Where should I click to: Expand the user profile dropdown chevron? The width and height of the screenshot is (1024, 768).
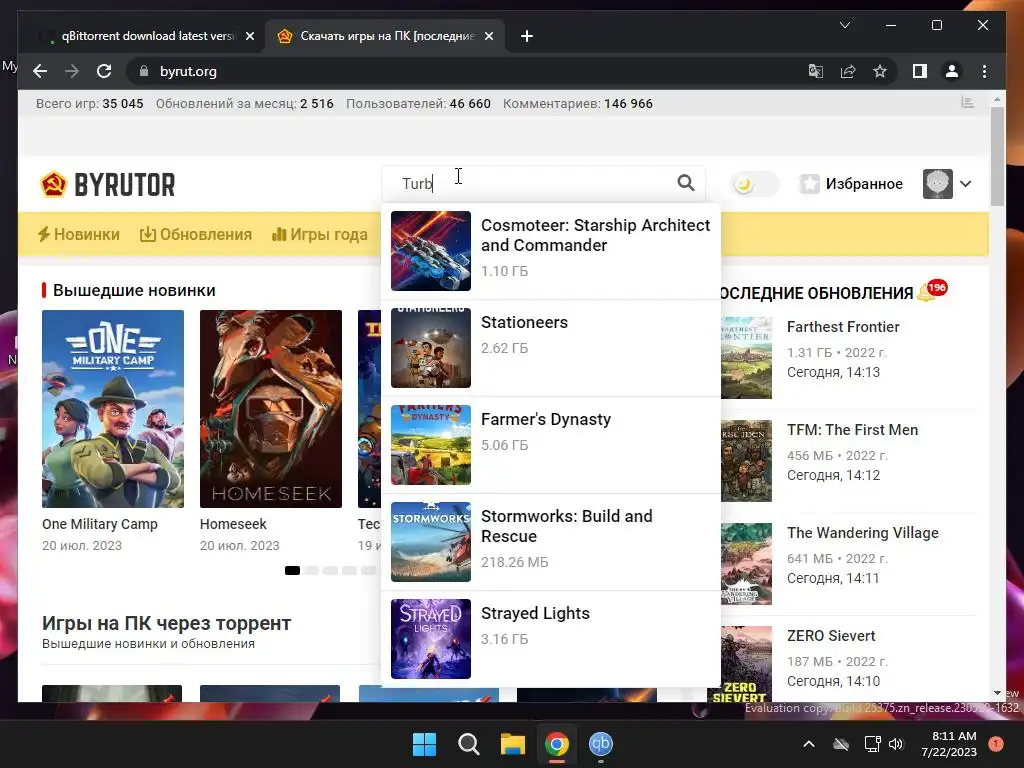965,184
